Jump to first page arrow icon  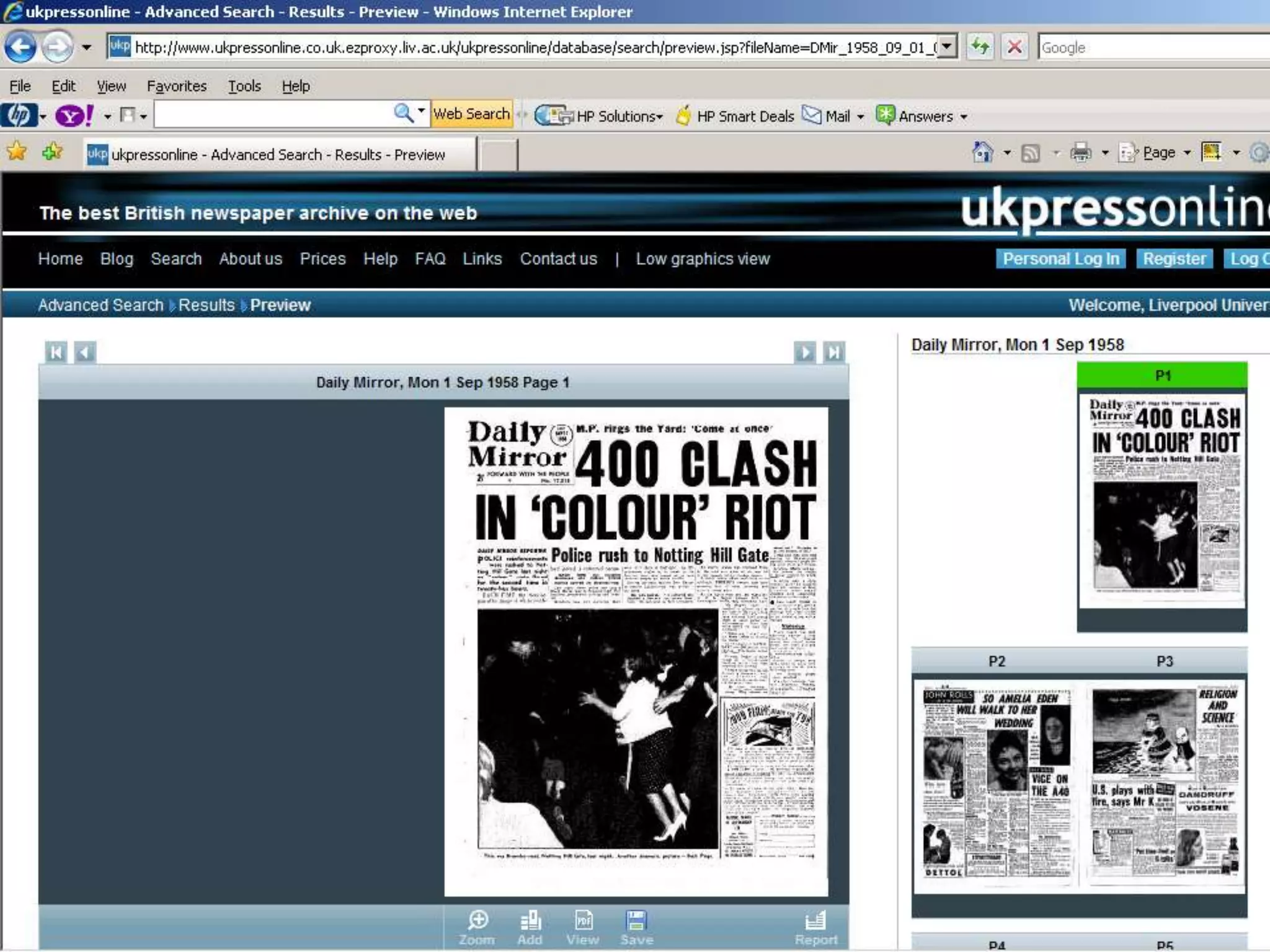[x=56, y=353]
